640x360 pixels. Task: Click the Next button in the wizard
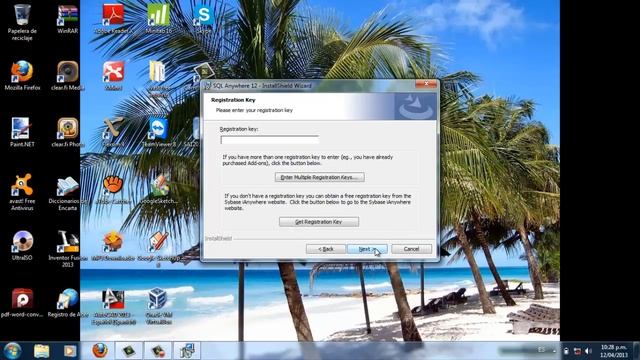pyautogui.click(x=367, y=249)
